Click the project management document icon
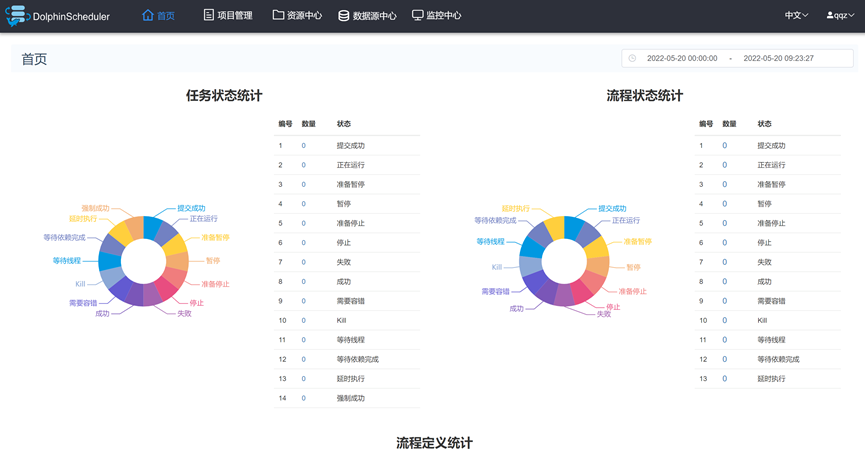Viewport: 865px width, 464px height. (209, 15)
